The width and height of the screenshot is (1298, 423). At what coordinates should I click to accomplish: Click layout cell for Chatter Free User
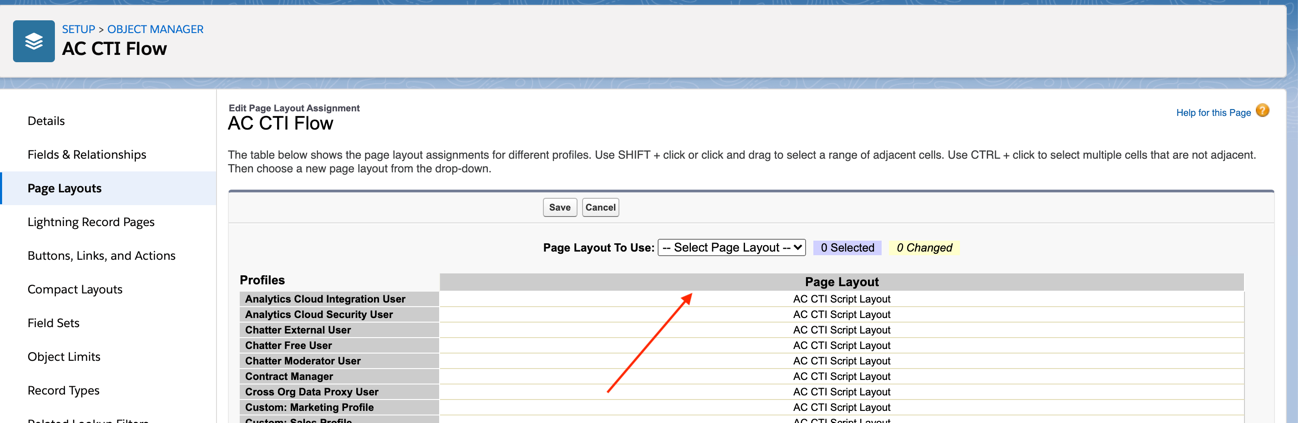pos(842,345)
